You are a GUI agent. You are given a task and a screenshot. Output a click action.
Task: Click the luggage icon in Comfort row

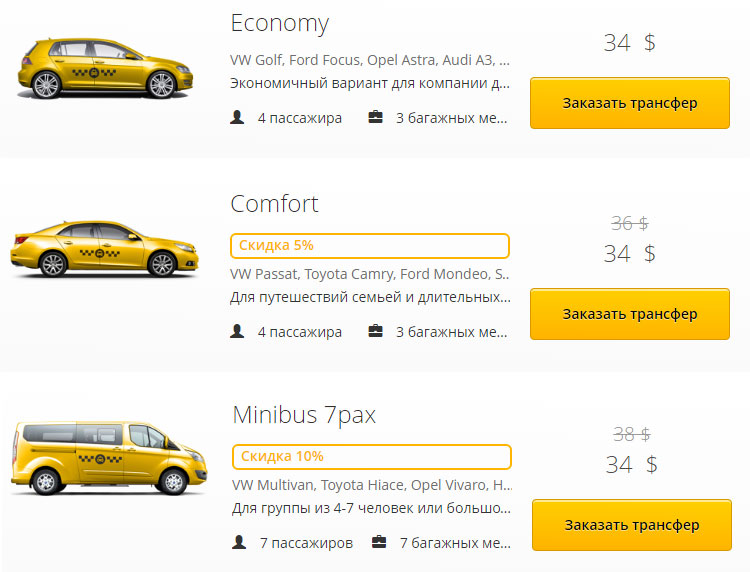[x=376, y=331]
